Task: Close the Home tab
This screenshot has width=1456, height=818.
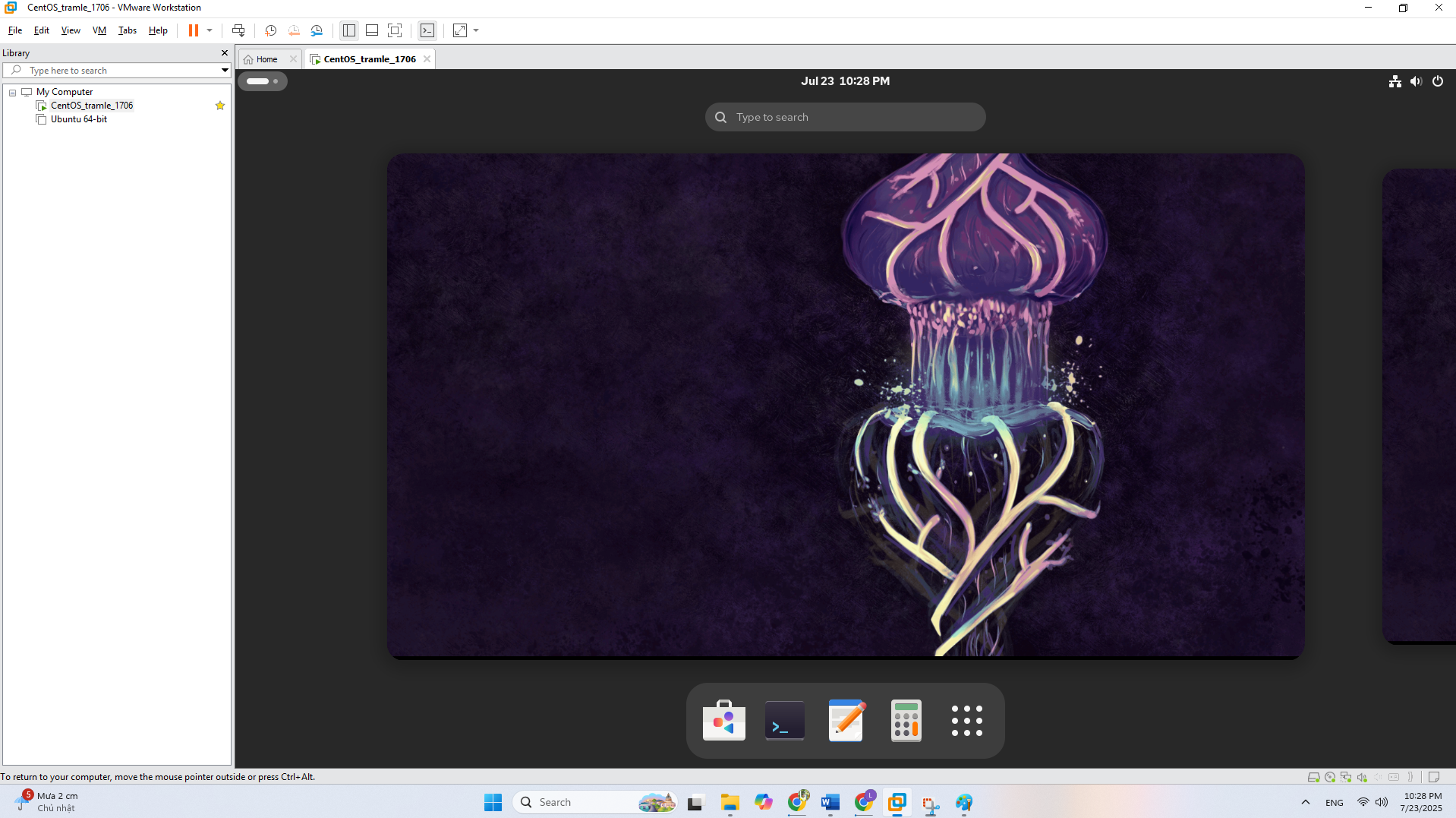Action: [x=293, y=59]
